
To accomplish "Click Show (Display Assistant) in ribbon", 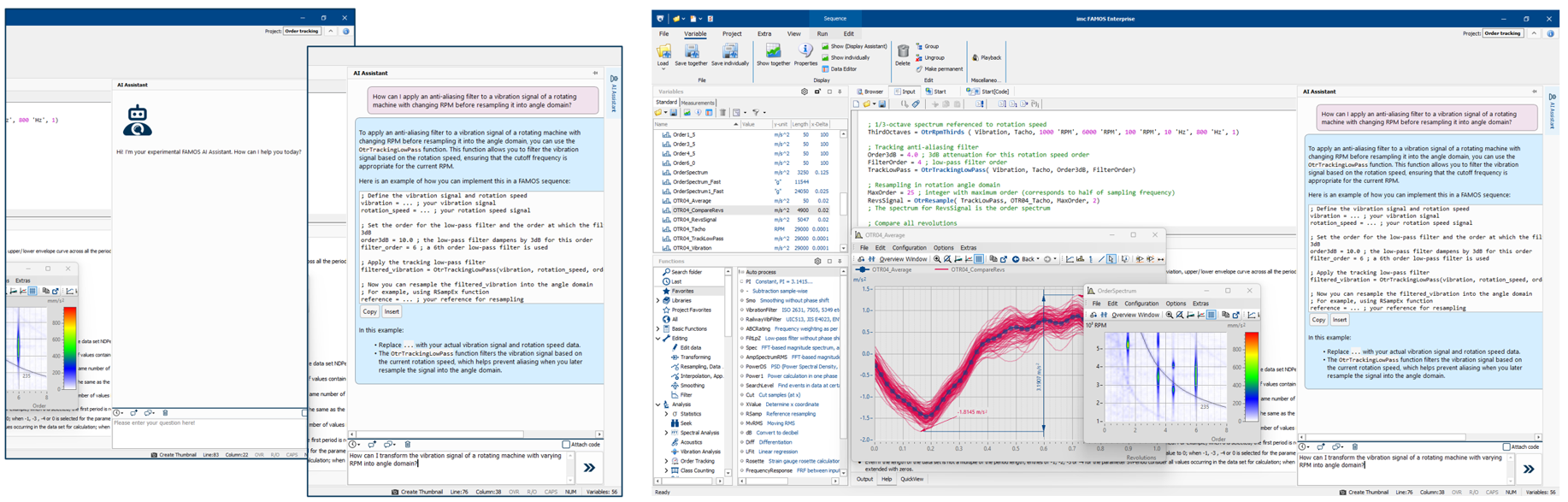I will [x=854, y=46].
